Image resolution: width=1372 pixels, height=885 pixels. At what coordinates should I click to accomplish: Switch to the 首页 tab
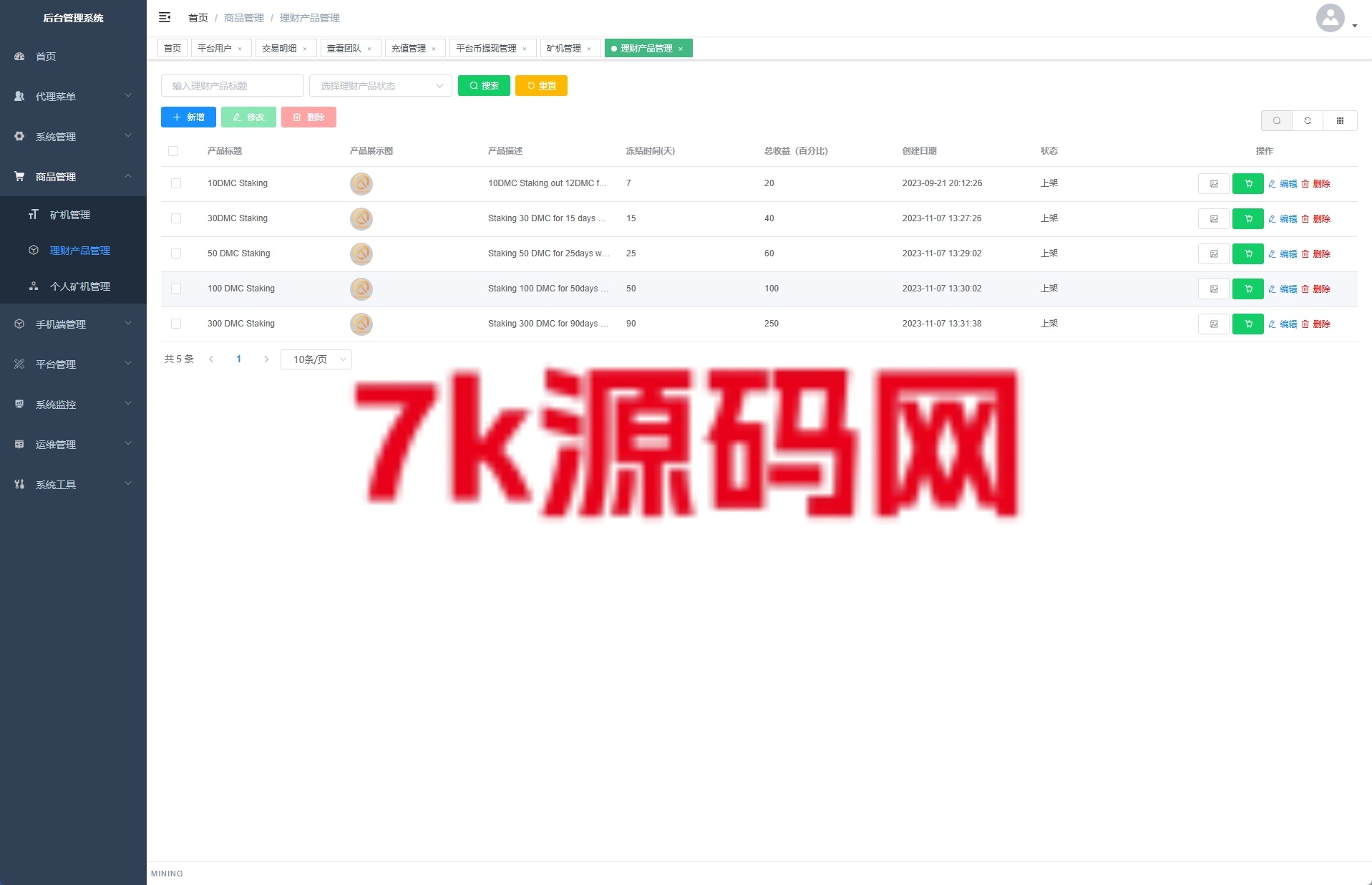click(x=172, y=49)
